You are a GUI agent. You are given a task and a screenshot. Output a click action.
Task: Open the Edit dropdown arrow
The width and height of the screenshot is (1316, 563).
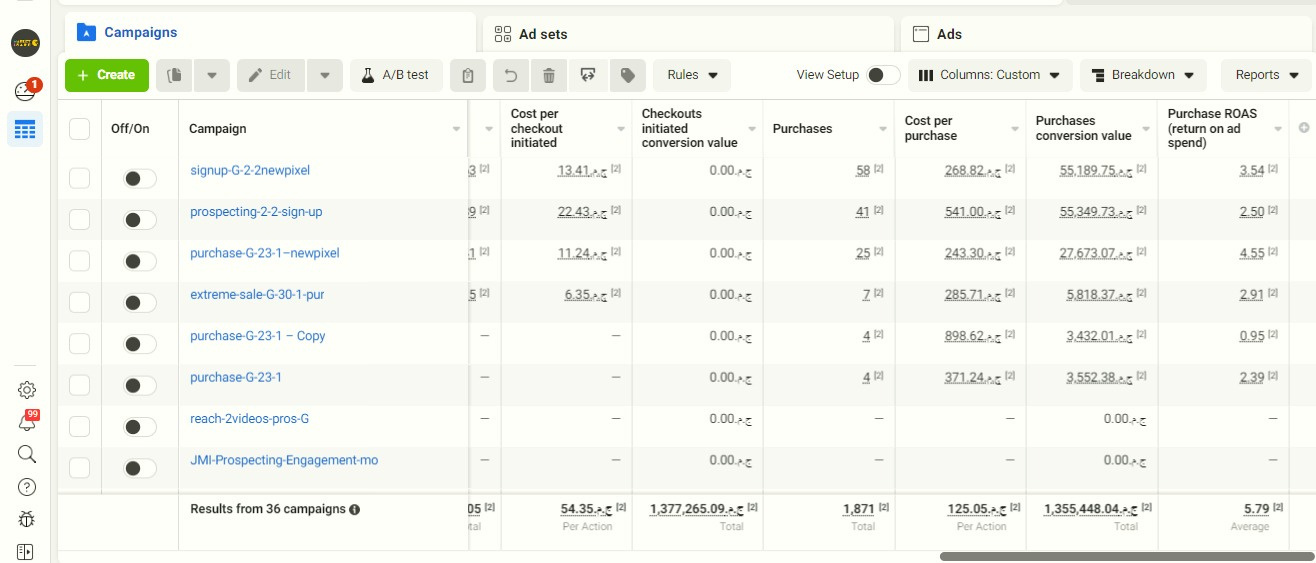(325, 75)
